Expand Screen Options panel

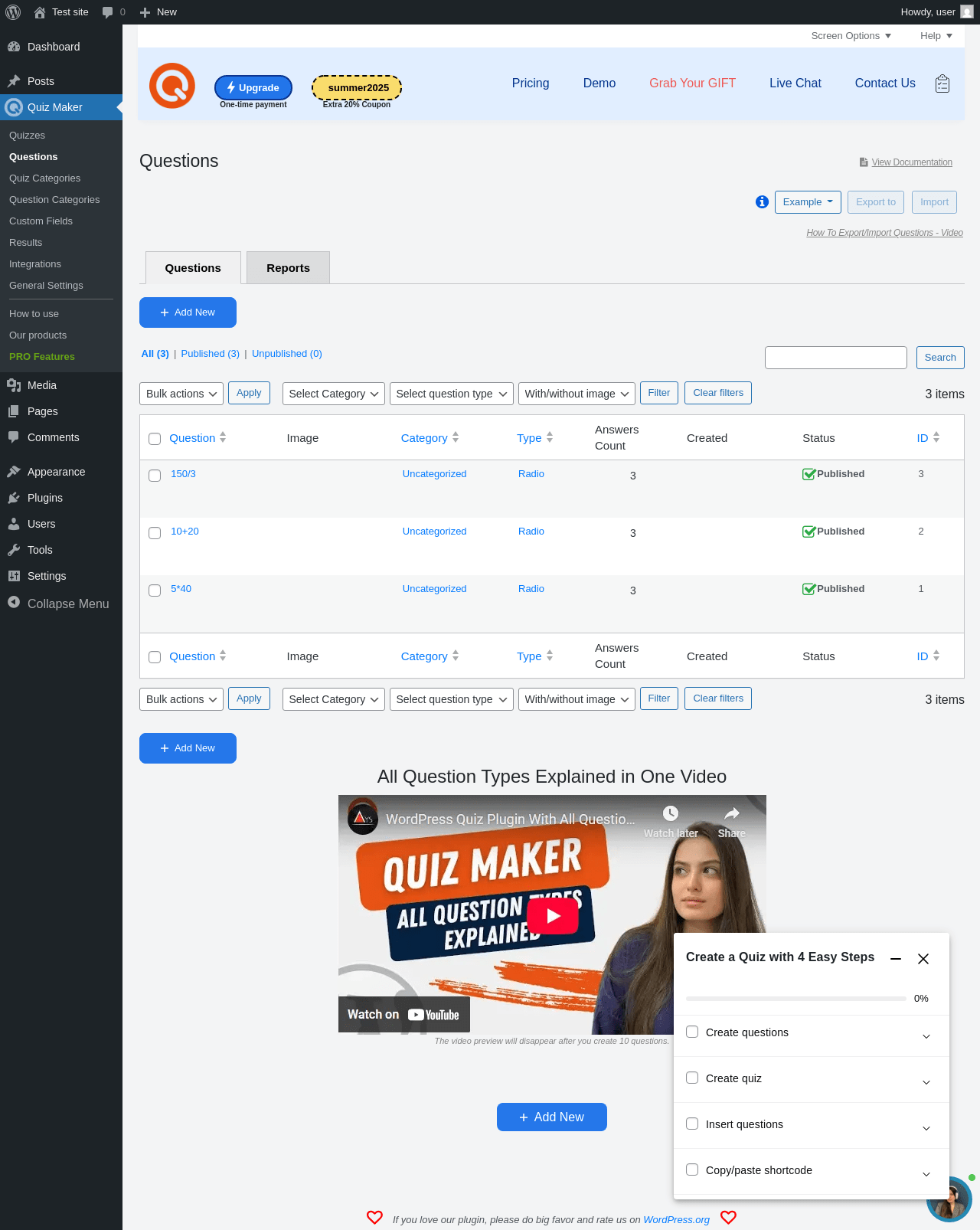[851, 36]
